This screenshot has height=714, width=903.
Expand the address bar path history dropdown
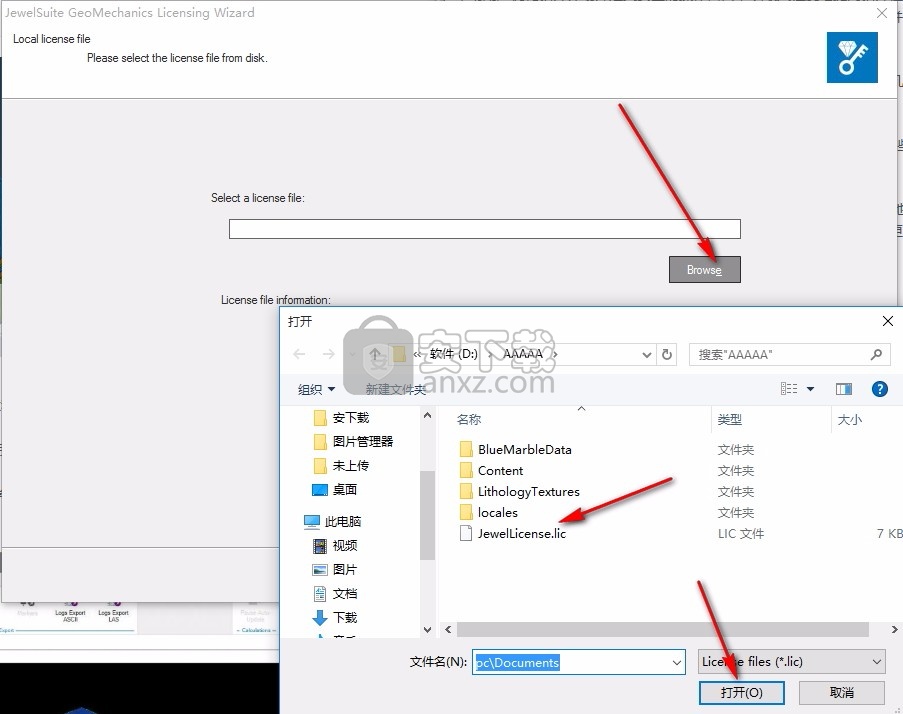647,355
